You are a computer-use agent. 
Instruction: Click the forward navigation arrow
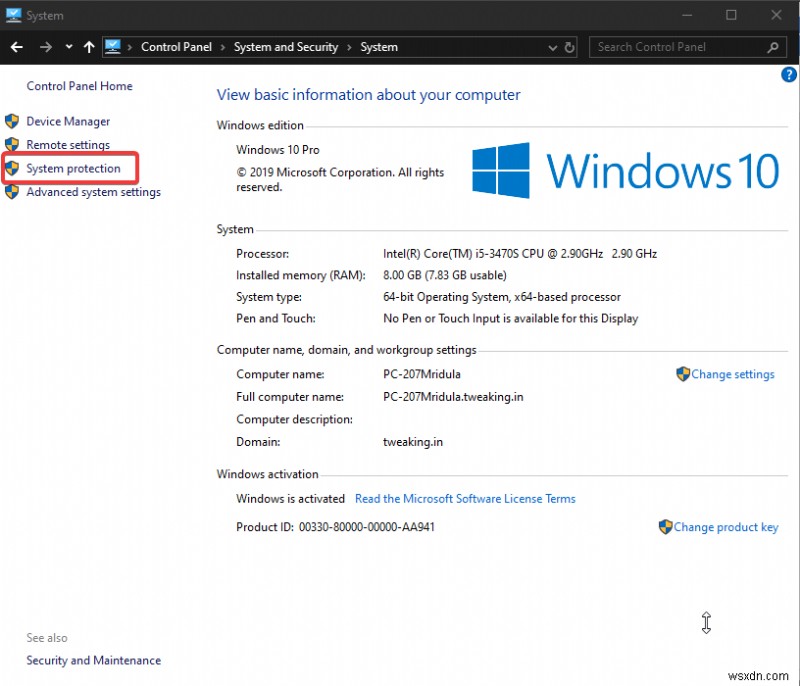[x=45, y=46]
